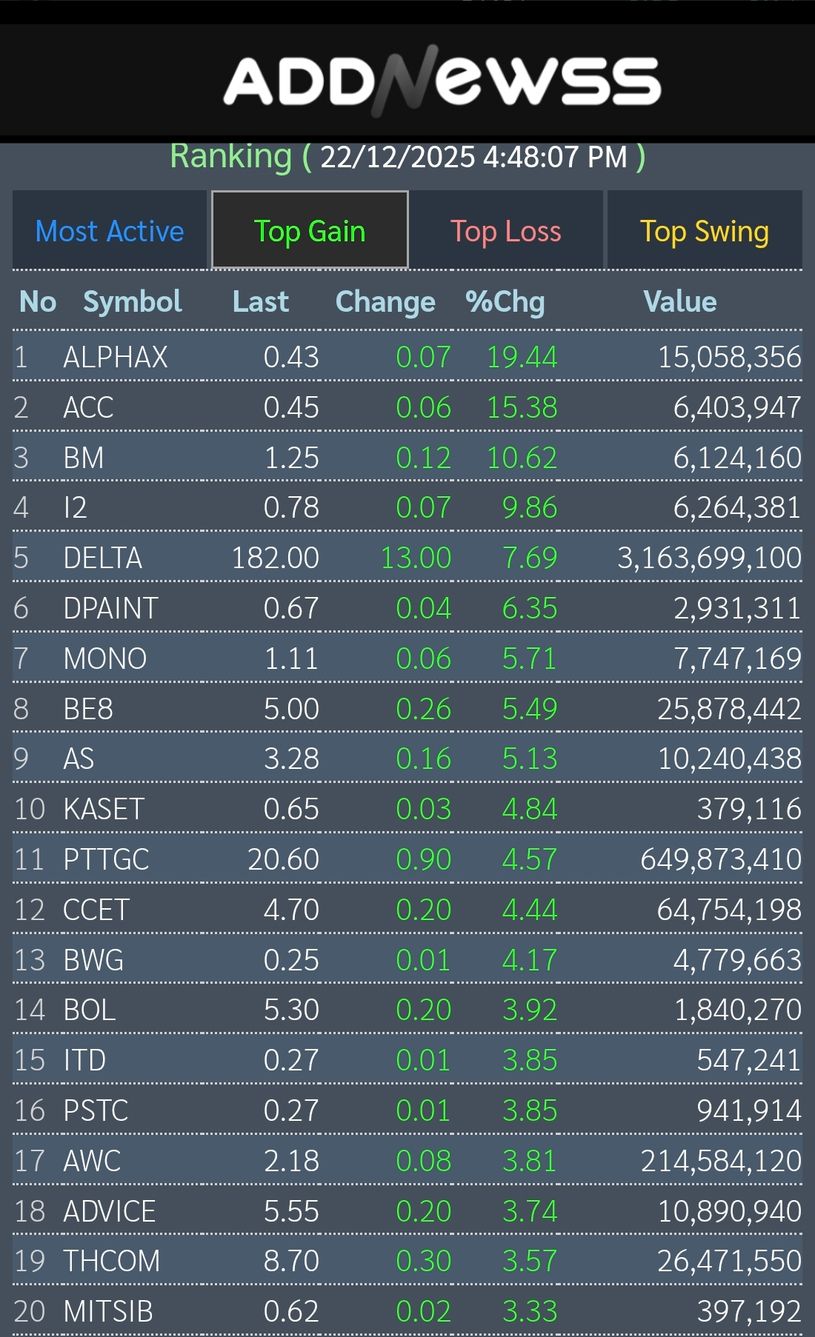Viewport: 815px width, 1337px height.
Task: Sort by the Symbol column header
Action: pos(132,301)
